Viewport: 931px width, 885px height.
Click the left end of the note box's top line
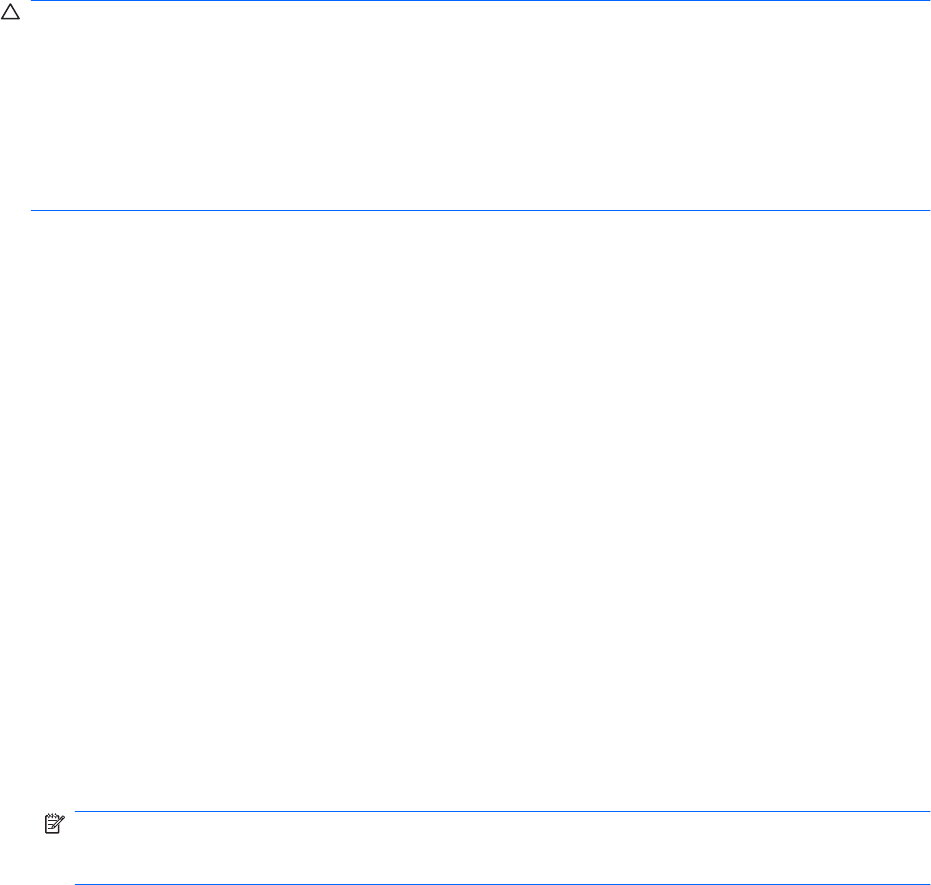click(x=77, y=811)
